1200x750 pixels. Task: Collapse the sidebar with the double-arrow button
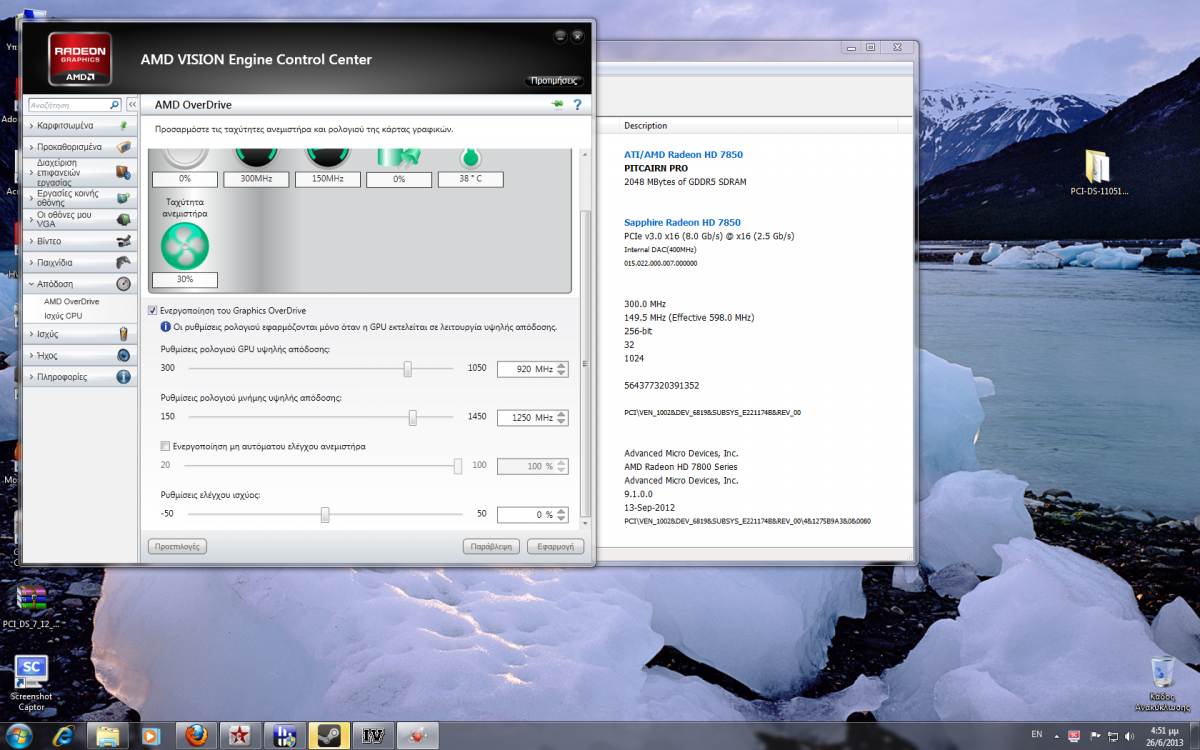[x=130, y=104]
